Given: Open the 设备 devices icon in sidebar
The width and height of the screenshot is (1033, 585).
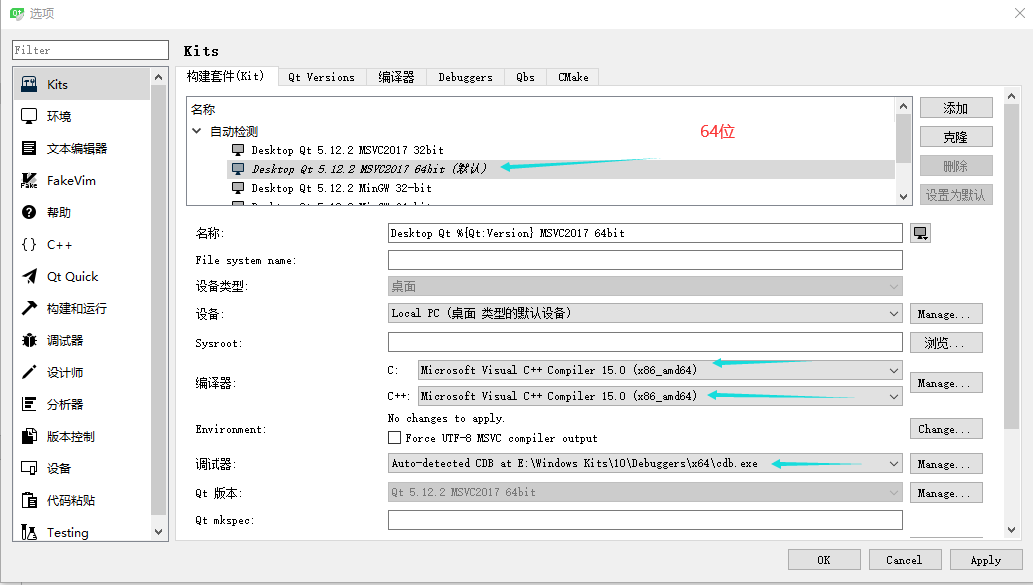Looking at the screenshot, I should point(29,468).
